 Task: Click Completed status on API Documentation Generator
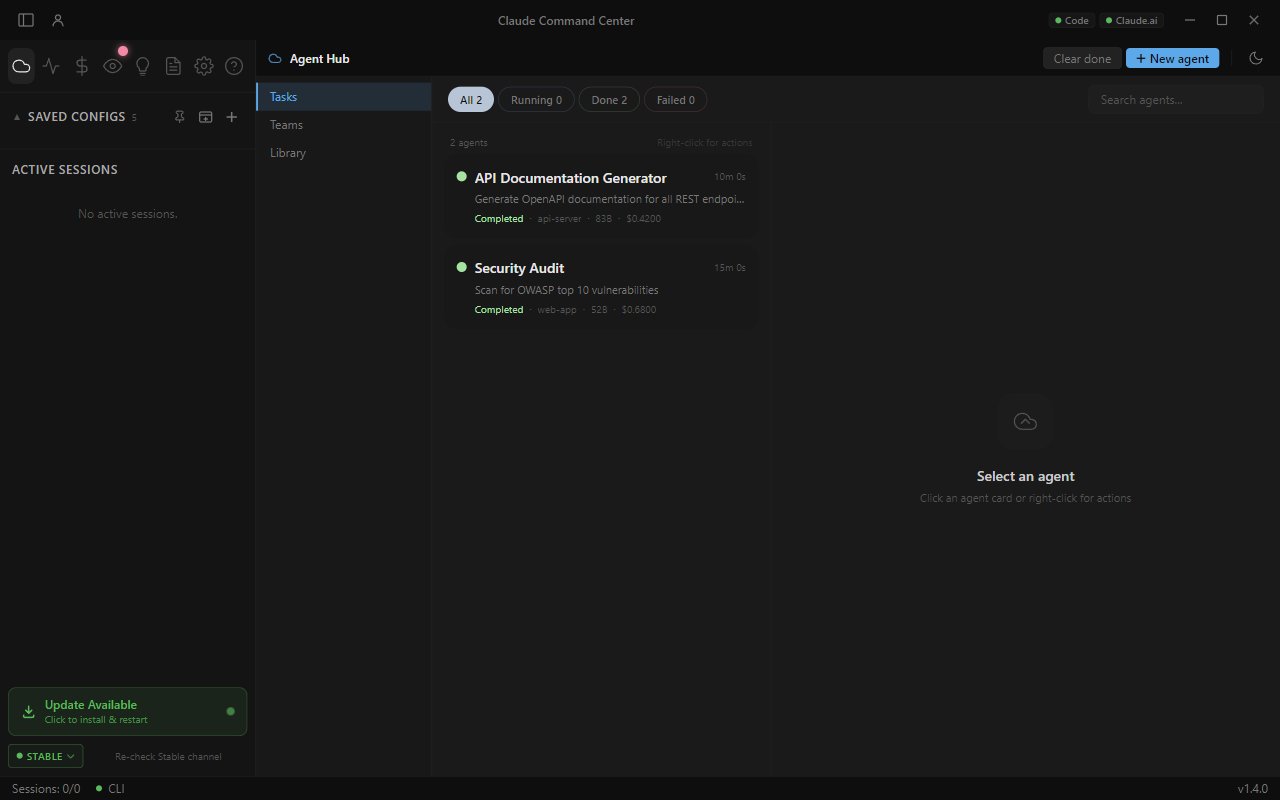[x=499, y=219]
